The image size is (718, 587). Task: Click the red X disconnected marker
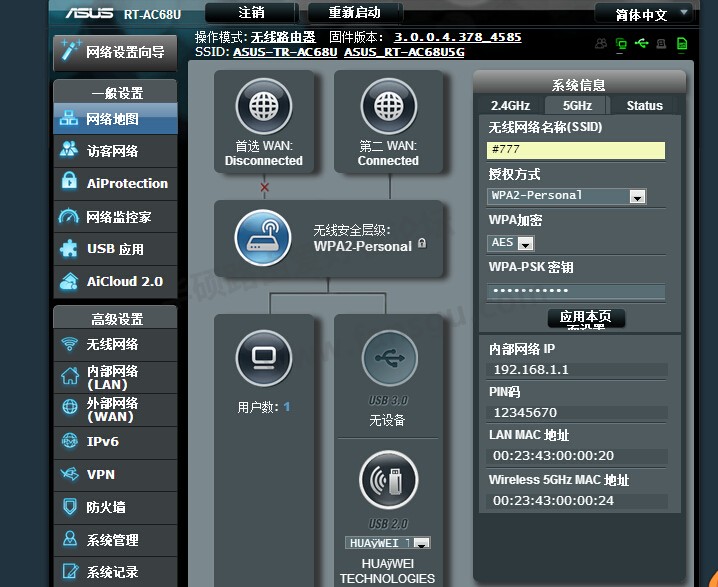pyautogui.click(x=264, y=187)
